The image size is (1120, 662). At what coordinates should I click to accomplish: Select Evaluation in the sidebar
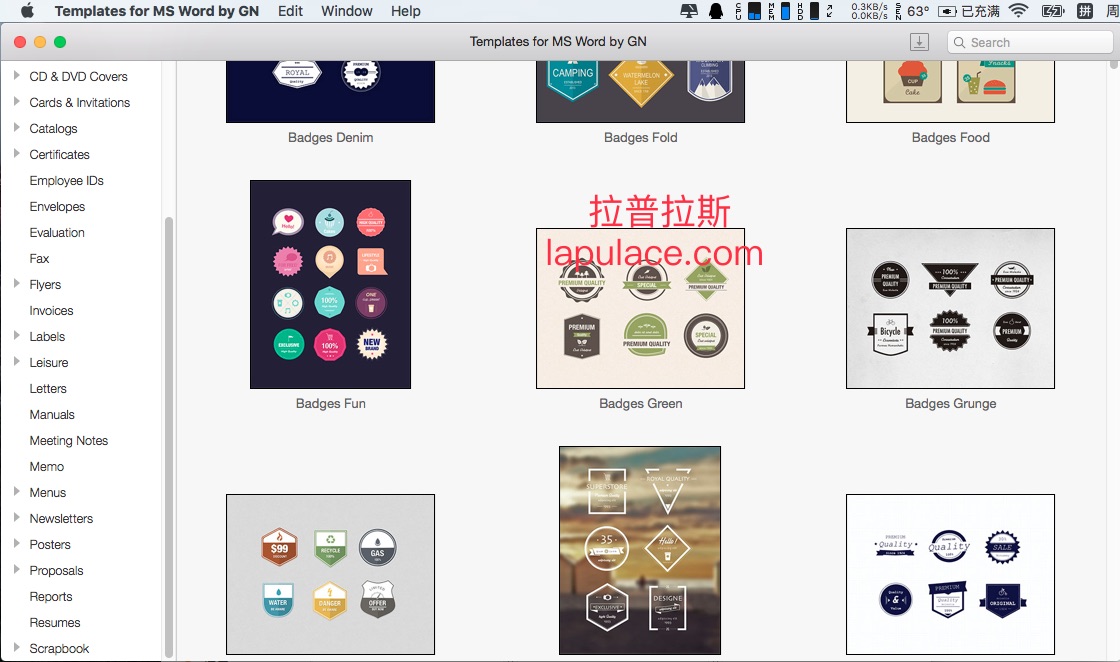(57, 233)
